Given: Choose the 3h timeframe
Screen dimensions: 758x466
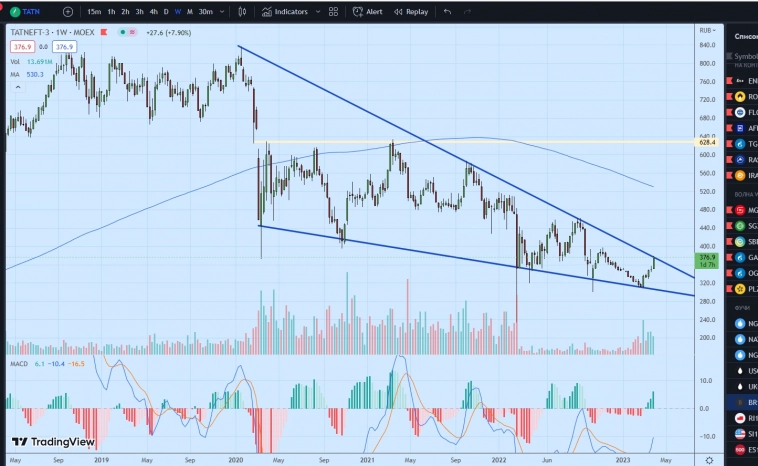Looking at the screenshot, I should [x=139, y=12].
